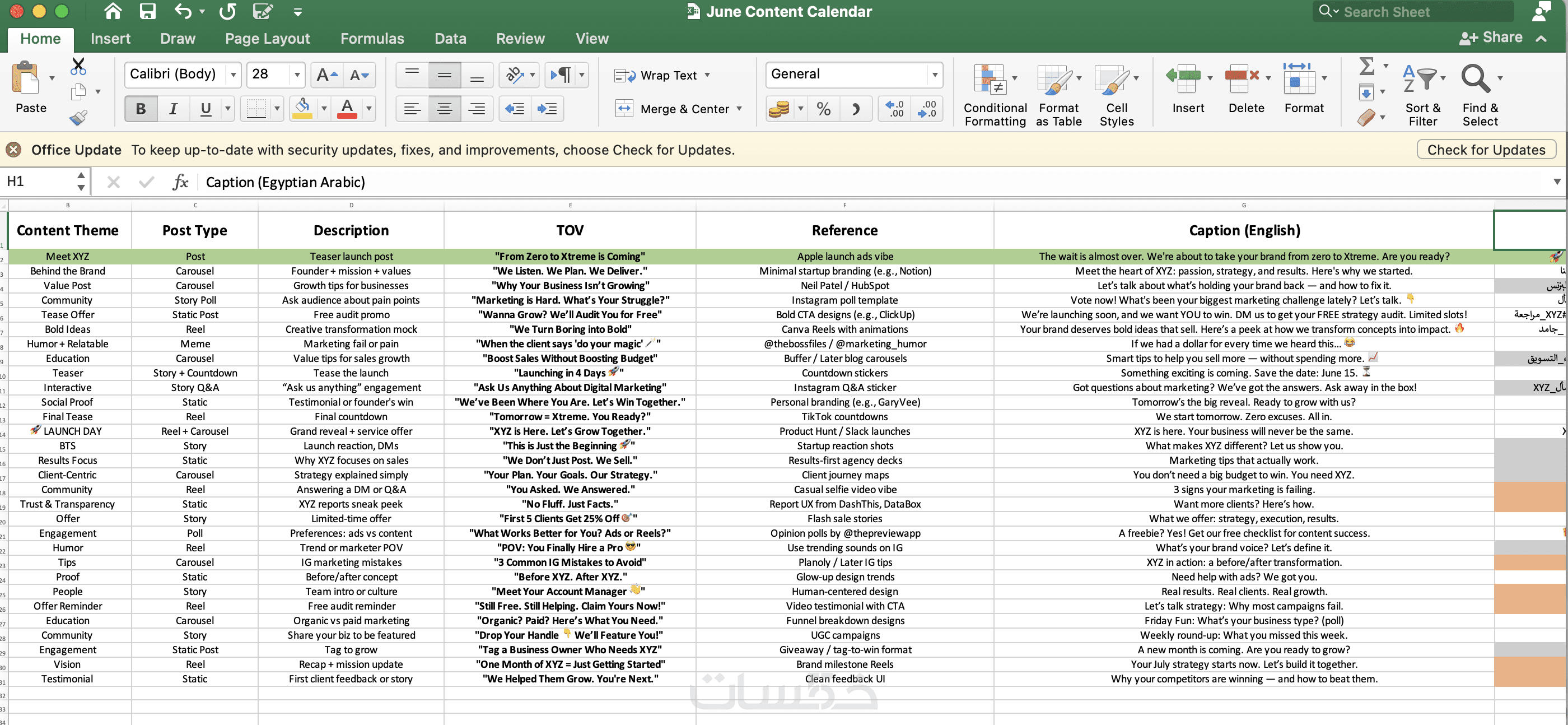Click the Increase Indent icon
This screenshot has width=1568, height=725.
click(x=547, y=109)
